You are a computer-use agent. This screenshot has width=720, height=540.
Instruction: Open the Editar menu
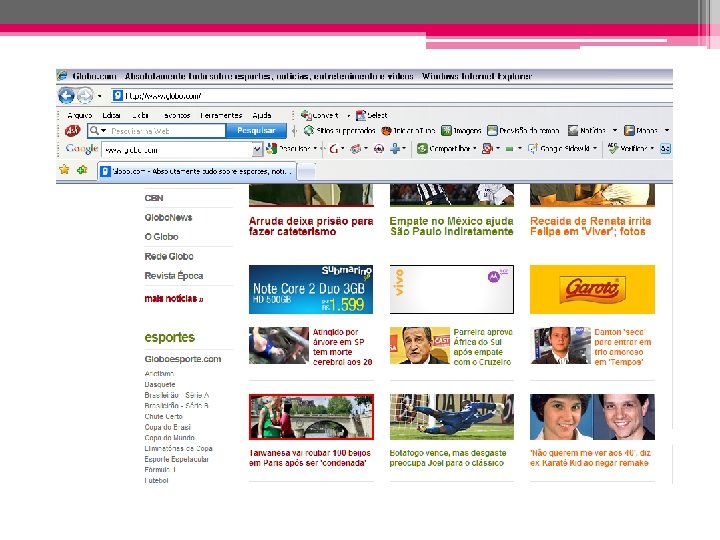[x=112, y=115]
